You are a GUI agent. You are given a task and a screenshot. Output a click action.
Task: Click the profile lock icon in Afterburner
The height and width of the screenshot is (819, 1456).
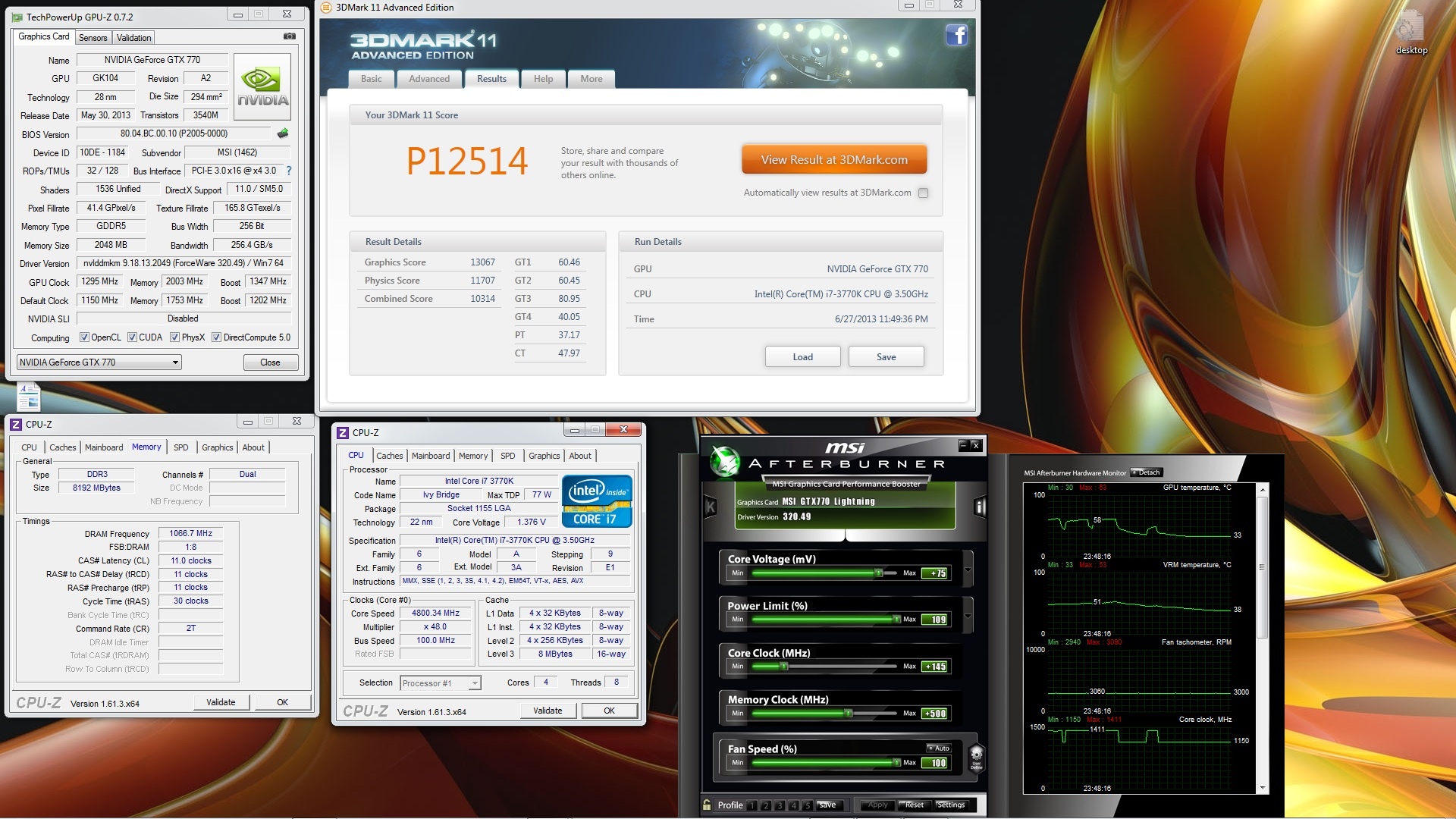point(707,805)
